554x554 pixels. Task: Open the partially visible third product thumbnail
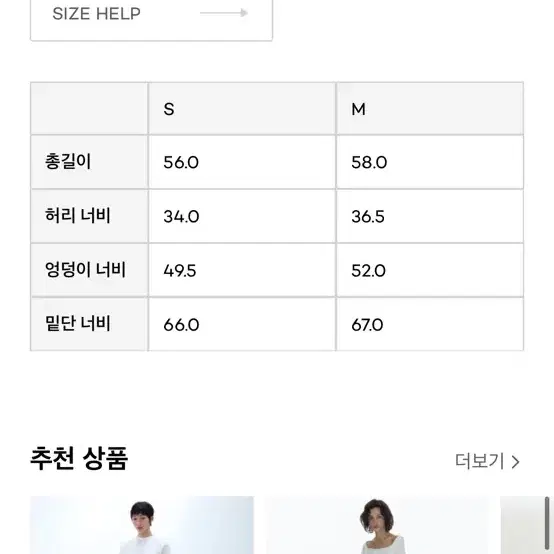(522, 525)
